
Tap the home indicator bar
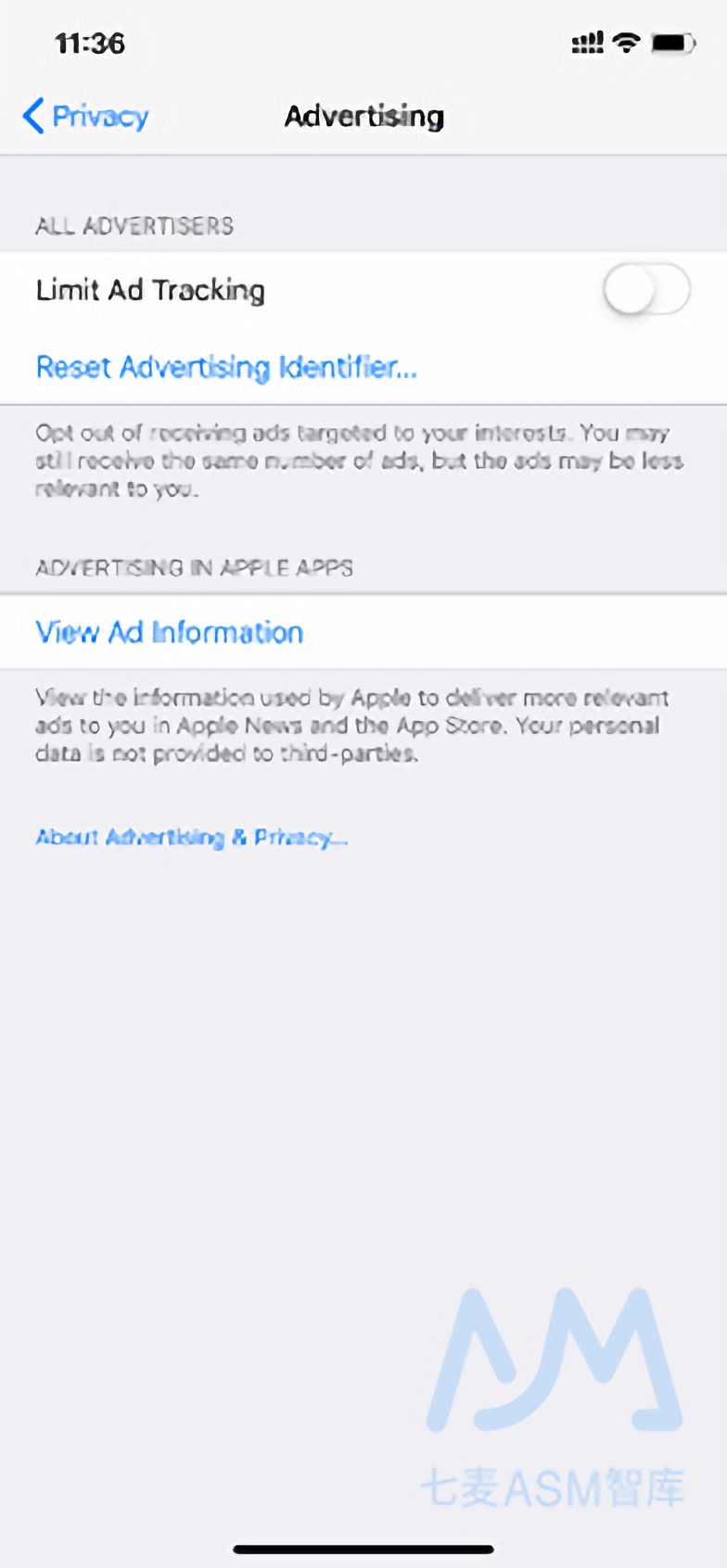click(x=363, y=1549)
